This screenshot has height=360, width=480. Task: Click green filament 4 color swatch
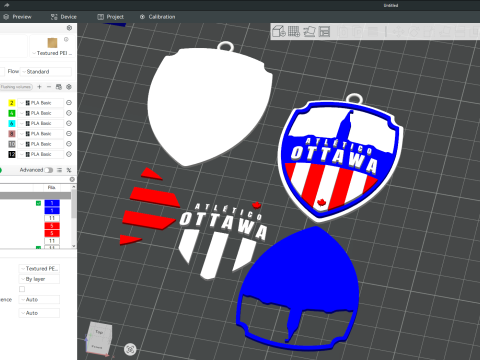click(x=12, y=113)
